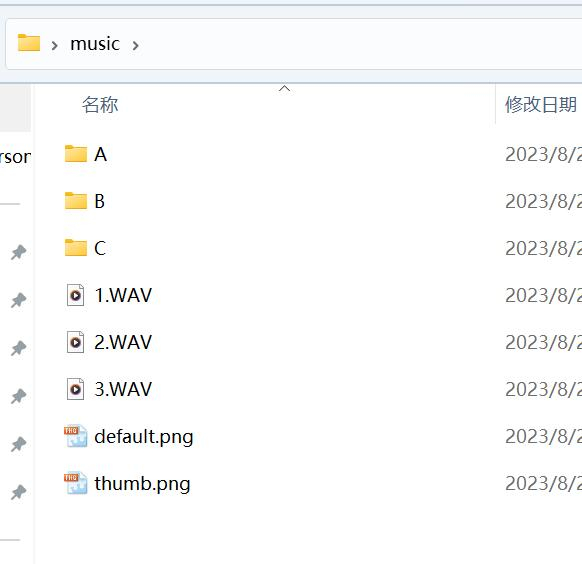Click the pin icon beside default.png row
582x564 pixels.
coord(19,444)
